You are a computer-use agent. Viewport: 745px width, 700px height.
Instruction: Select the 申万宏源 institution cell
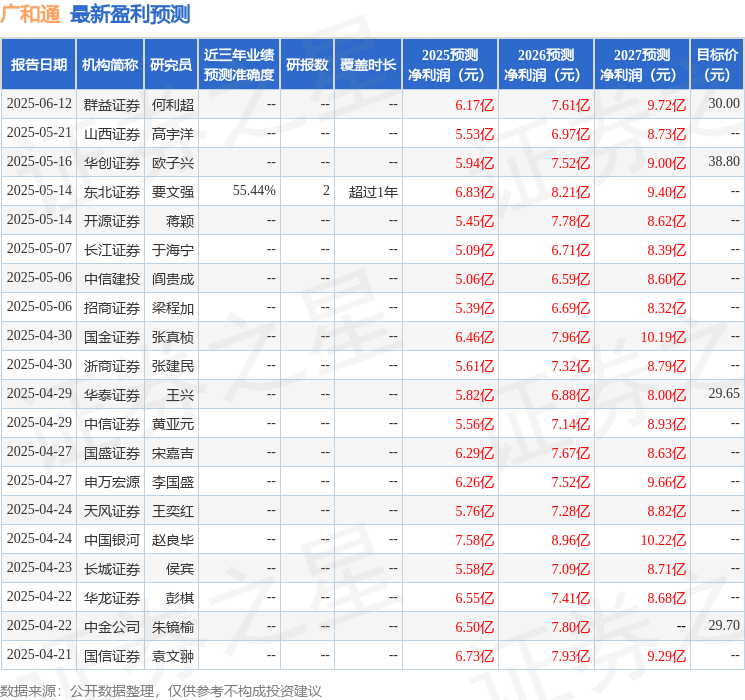coord(112,481)
